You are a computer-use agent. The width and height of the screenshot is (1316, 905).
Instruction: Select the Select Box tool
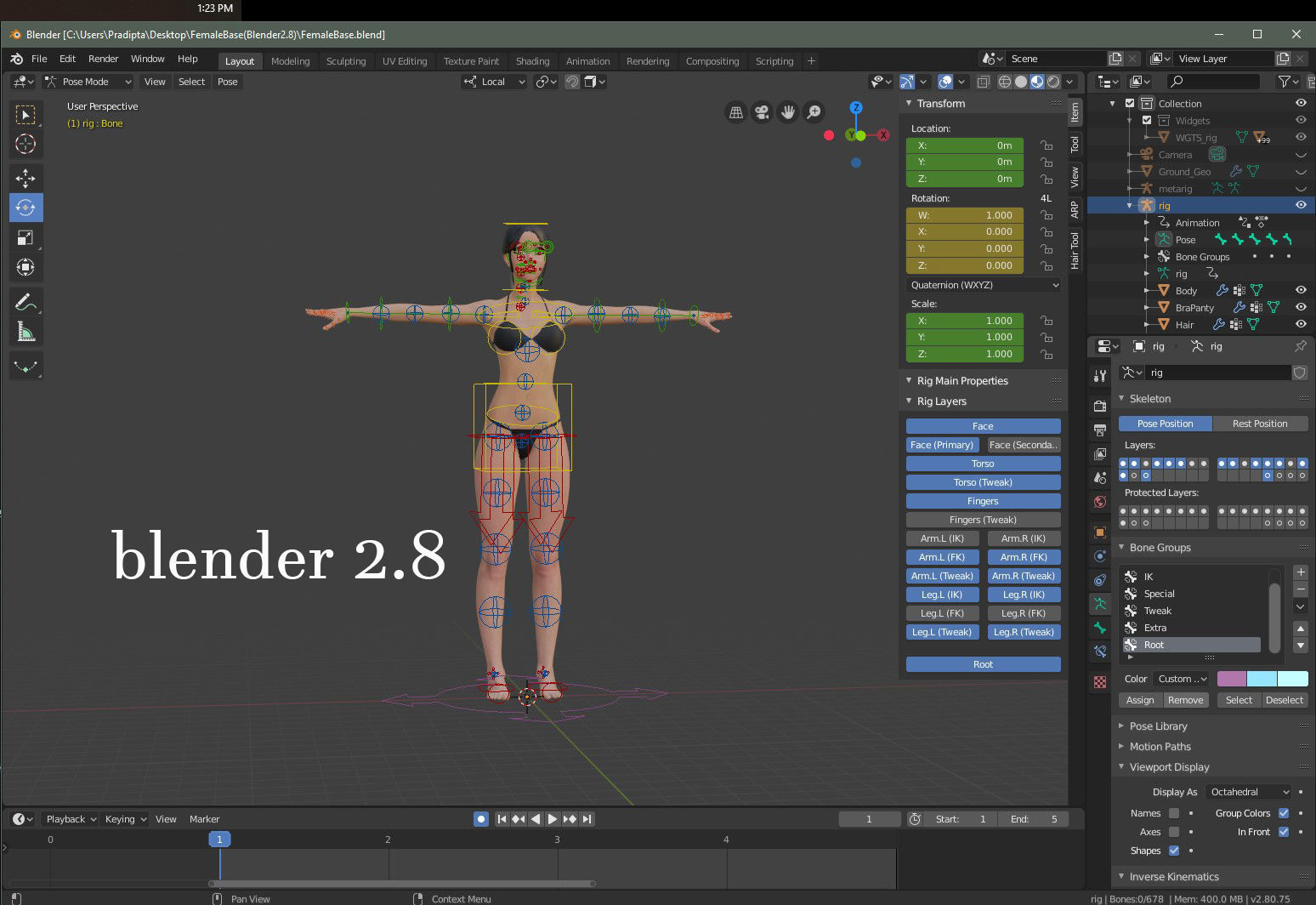tap(26, 115)
